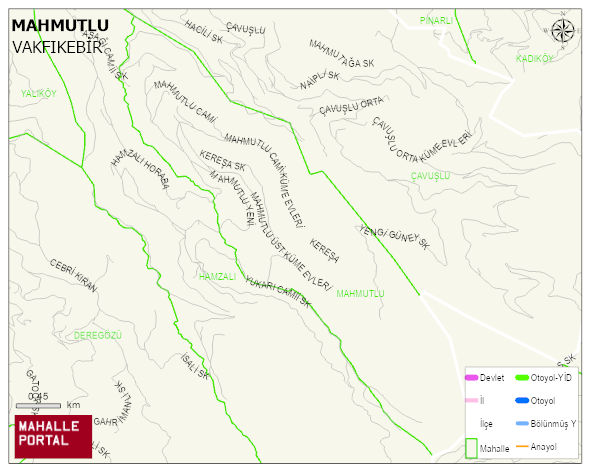Click the YUKARI CAMİİ SK label
591x472 pixels.
[278, 292]
